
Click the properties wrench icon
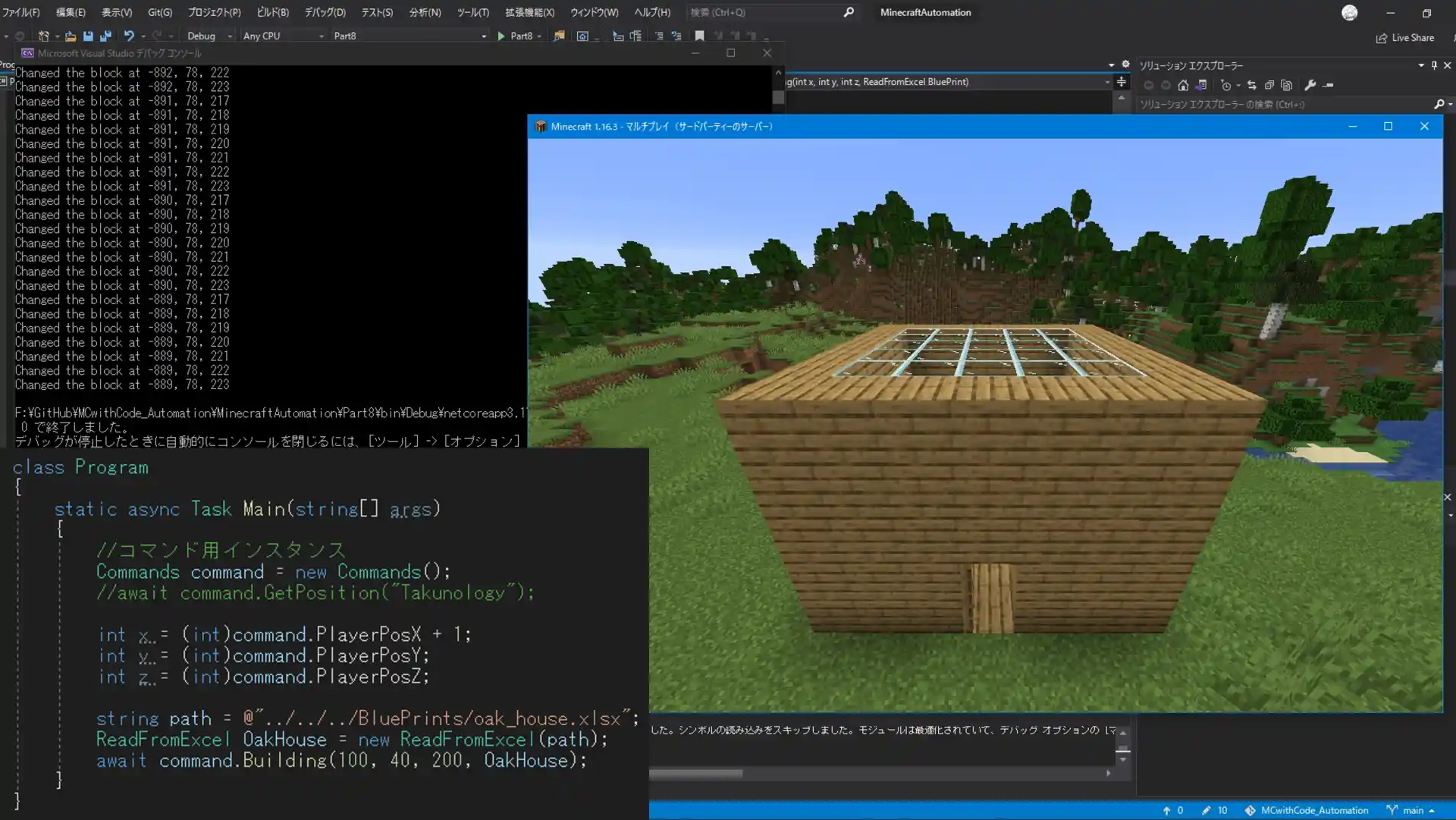pos(1310,86)
